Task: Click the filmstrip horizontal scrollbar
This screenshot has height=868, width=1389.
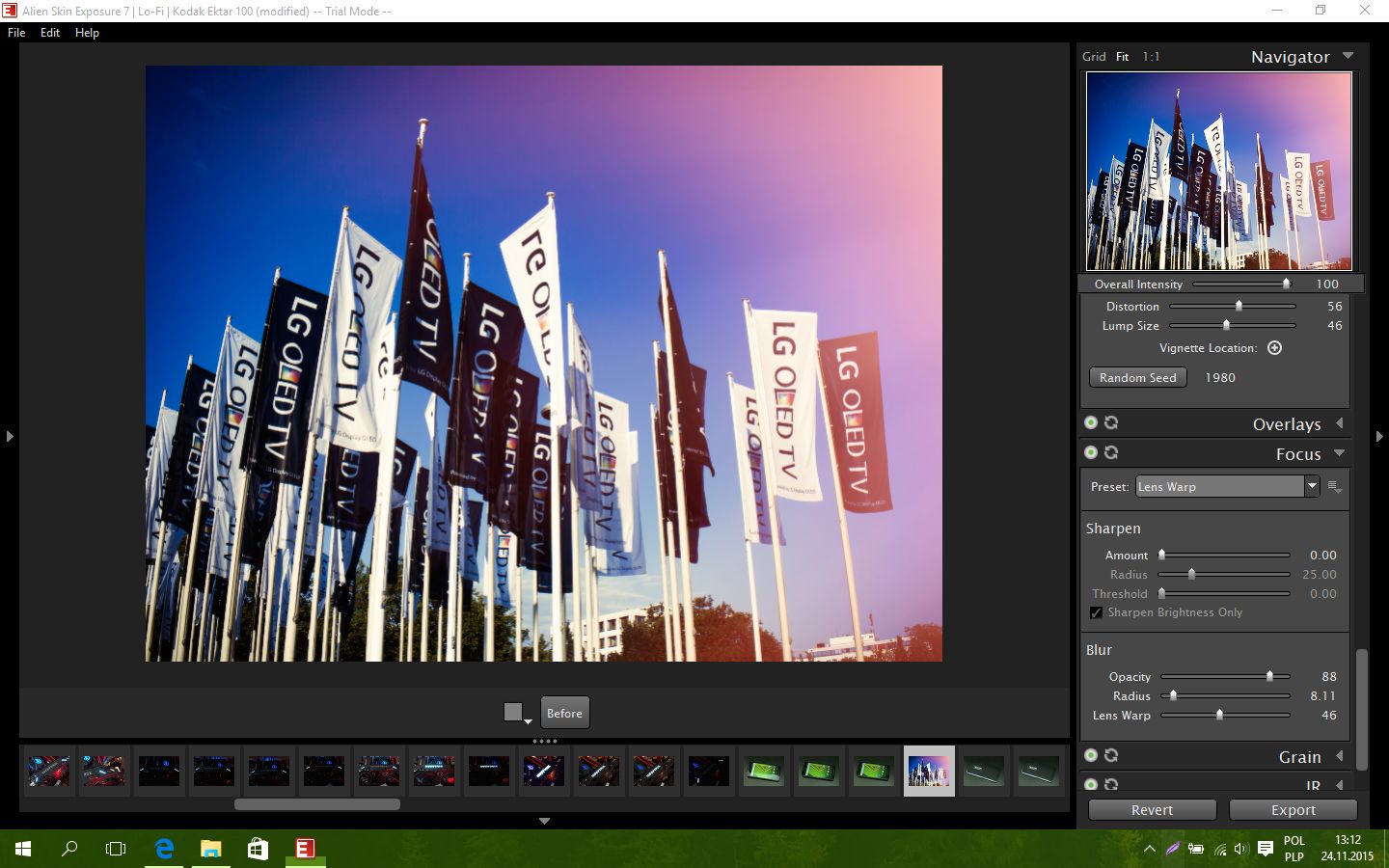Action: [x=316, y=804]
